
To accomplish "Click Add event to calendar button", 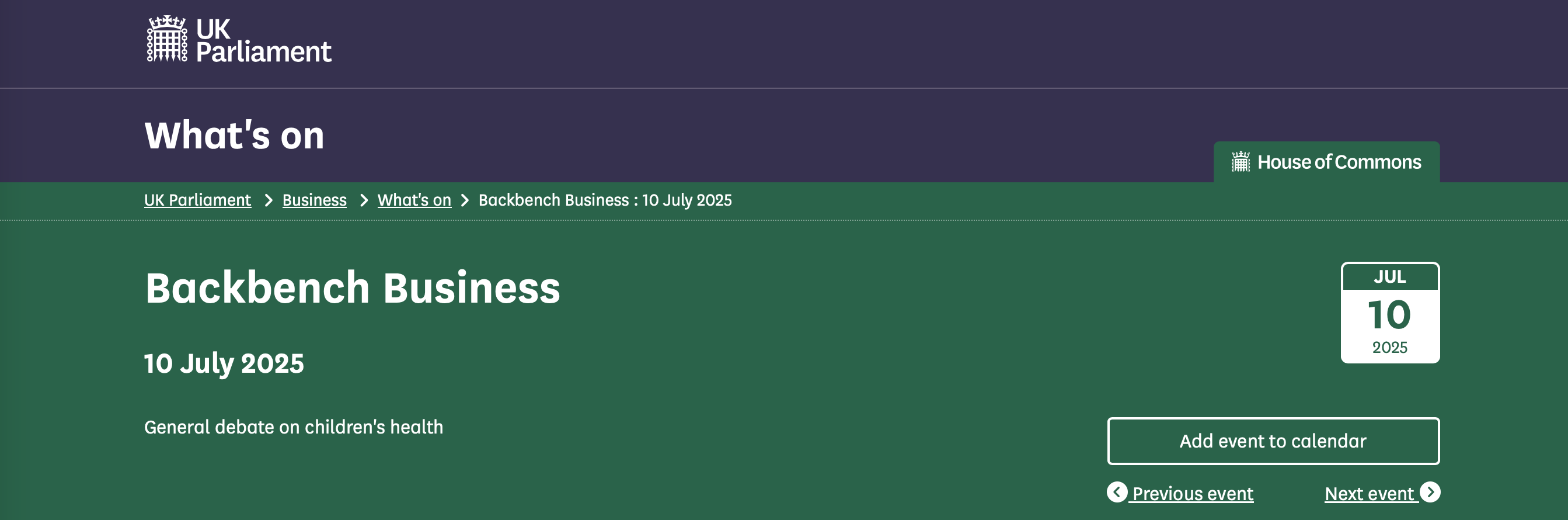I will (x=1273, y=441).
